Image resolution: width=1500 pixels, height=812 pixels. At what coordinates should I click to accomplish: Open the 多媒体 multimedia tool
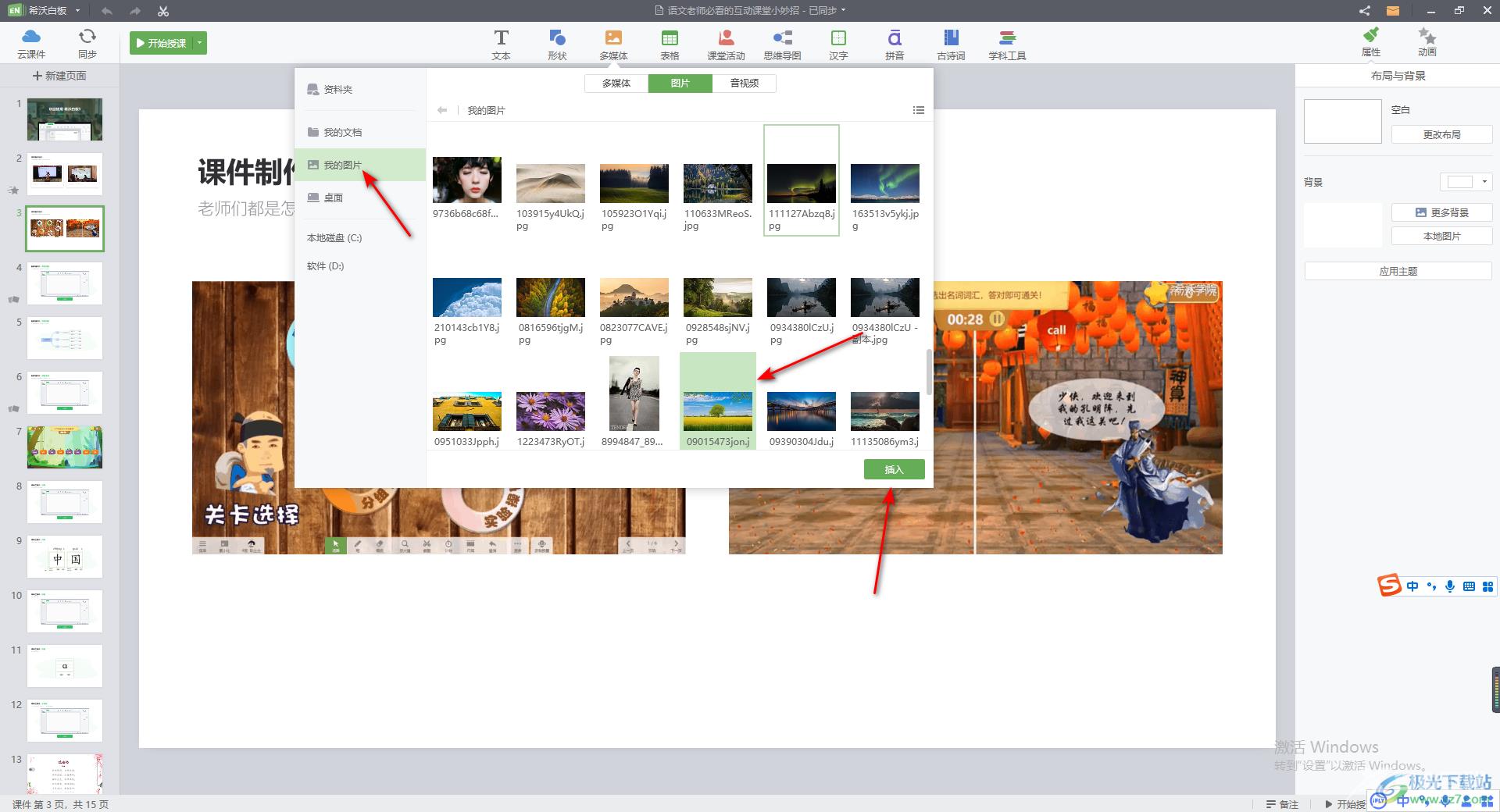click(x=613, y=45)
